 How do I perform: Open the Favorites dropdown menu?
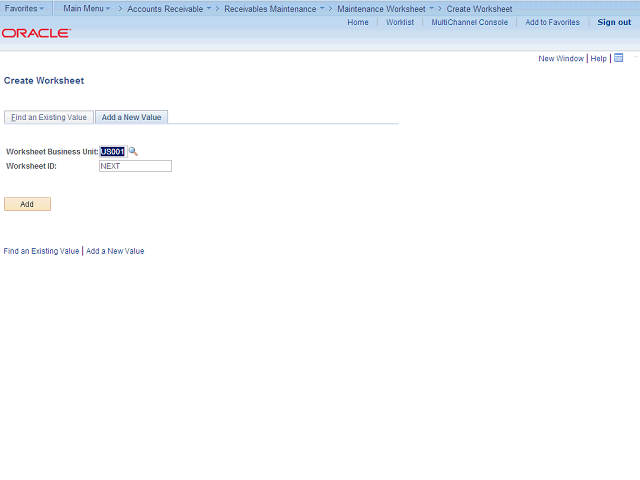(24, 9)
